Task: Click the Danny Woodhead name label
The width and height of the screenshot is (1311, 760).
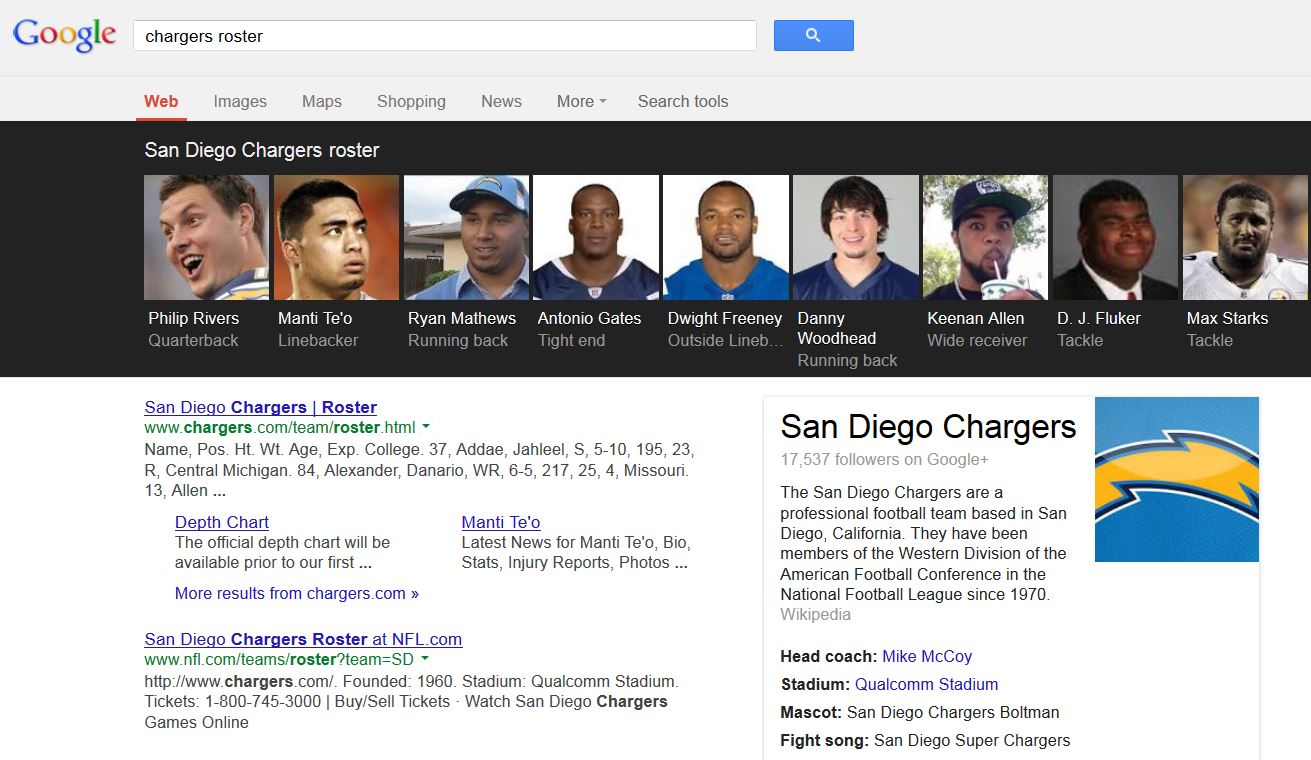Action: tap(837, 328)
